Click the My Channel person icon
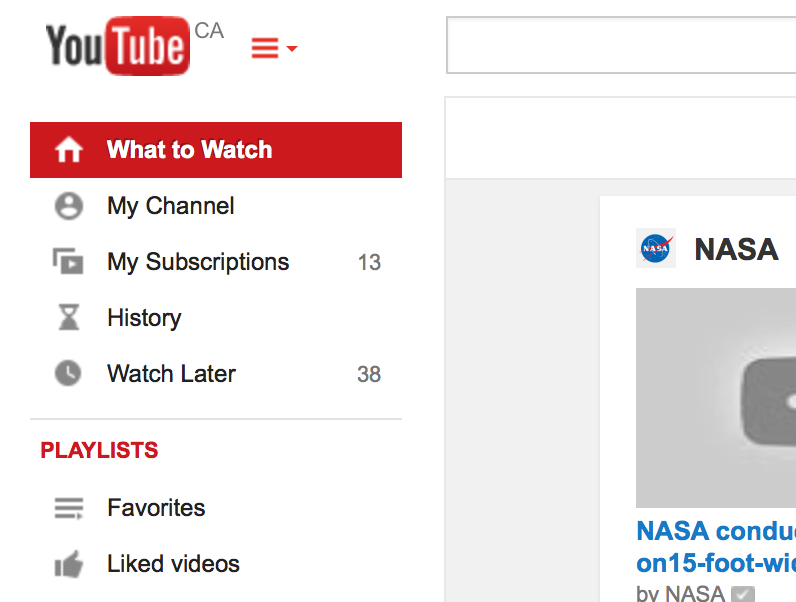 69,206
